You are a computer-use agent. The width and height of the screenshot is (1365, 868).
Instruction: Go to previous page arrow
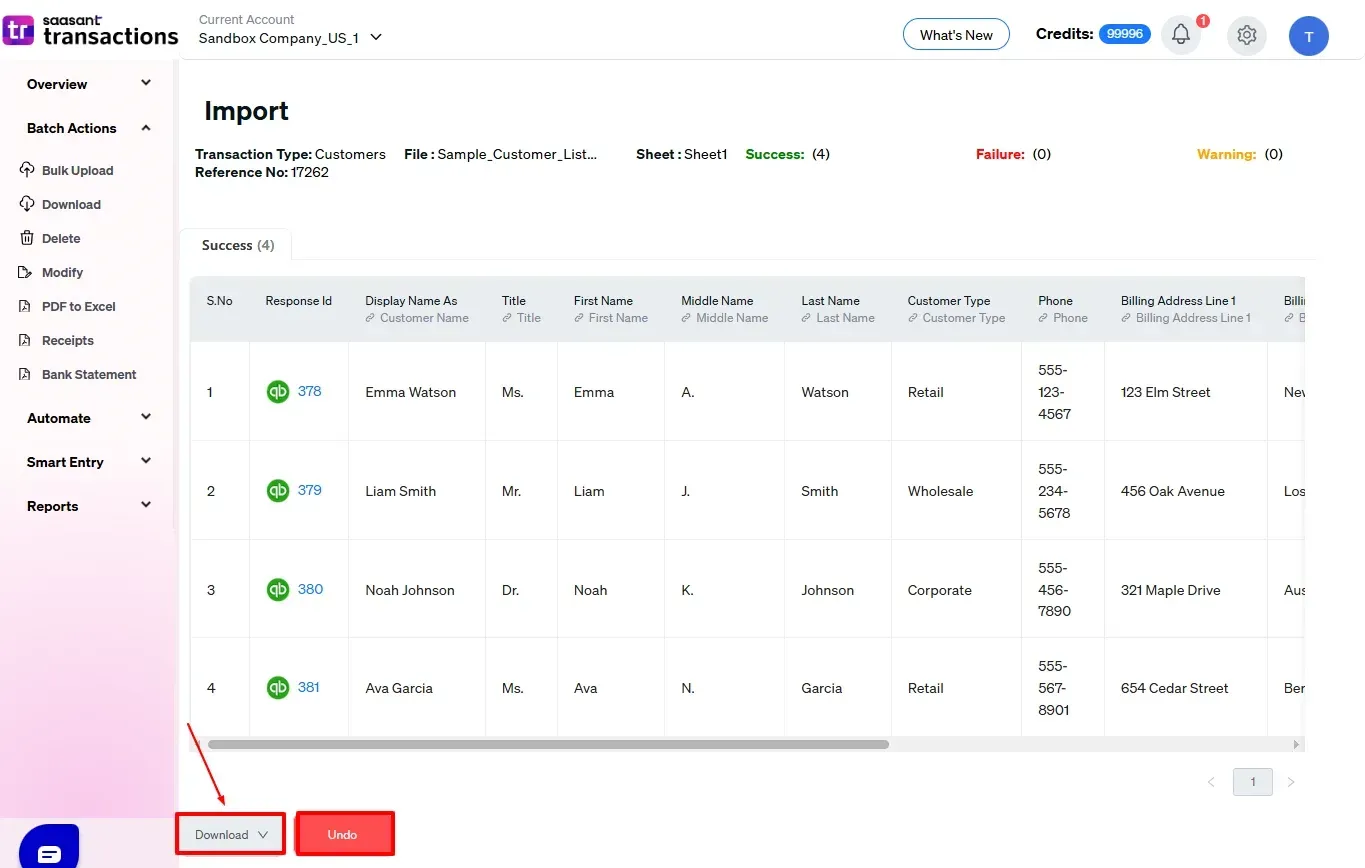pyautogui.click(x=1211, y=782)
